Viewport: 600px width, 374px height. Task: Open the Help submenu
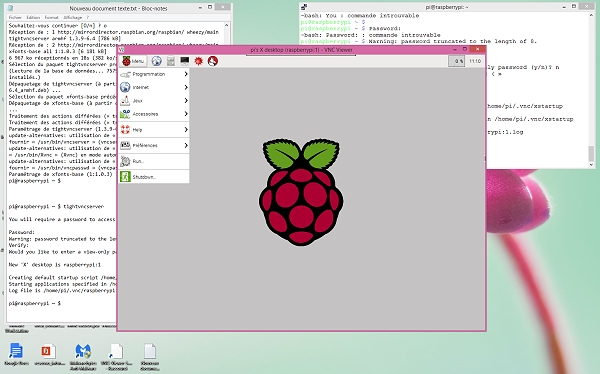coord(154,130)
